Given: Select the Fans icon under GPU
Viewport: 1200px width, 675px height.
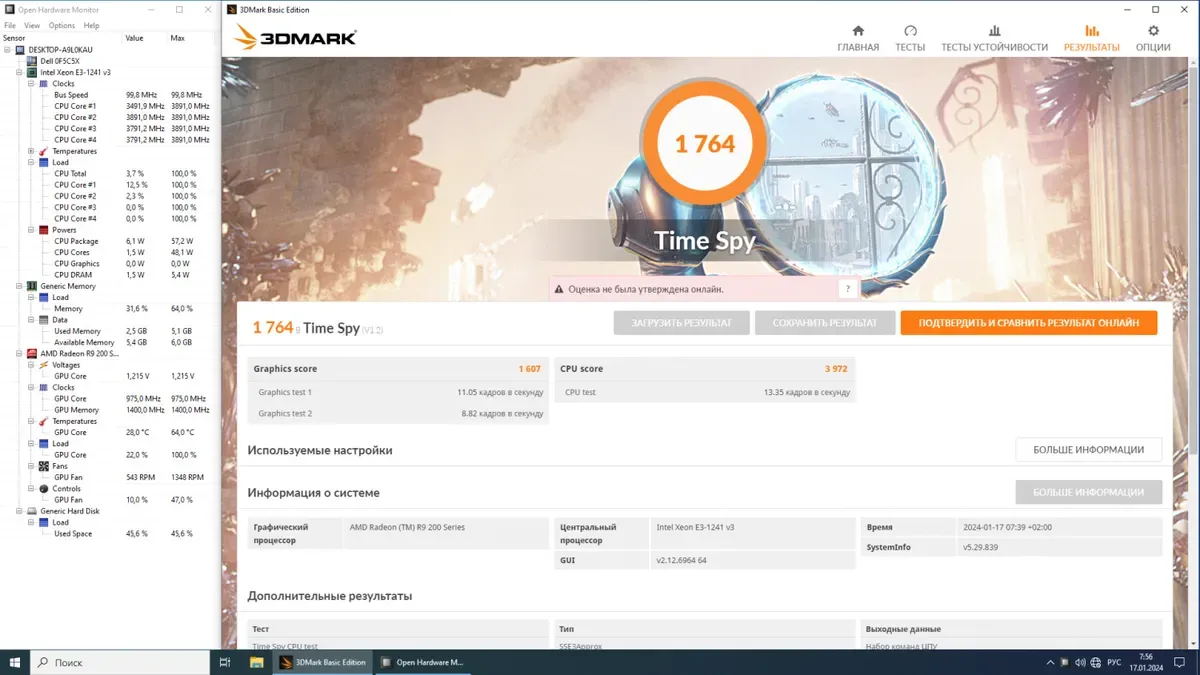Looking at the screenshot, I should 44,466.
